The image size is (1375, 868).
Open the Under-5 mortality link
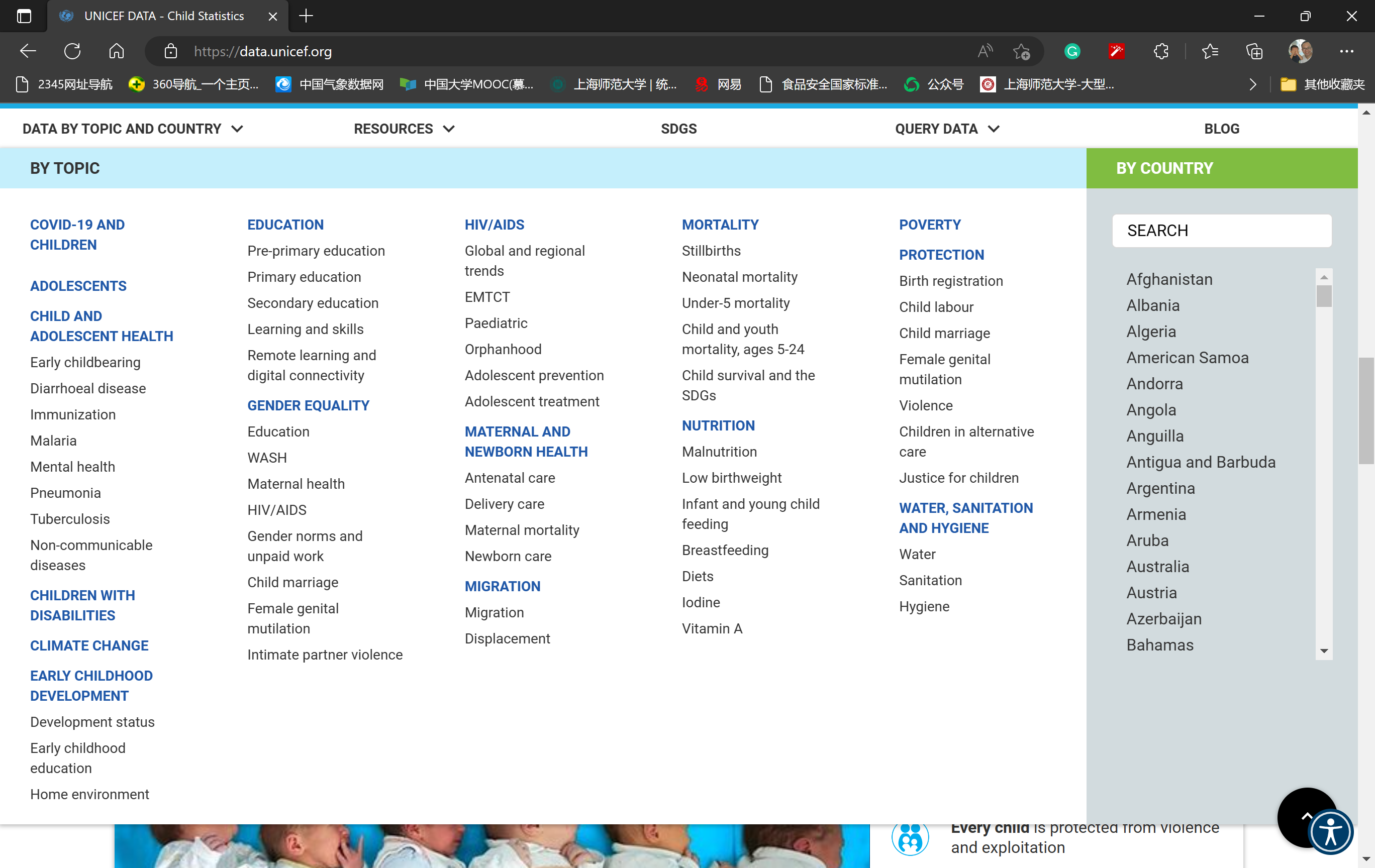coord(735,303)
